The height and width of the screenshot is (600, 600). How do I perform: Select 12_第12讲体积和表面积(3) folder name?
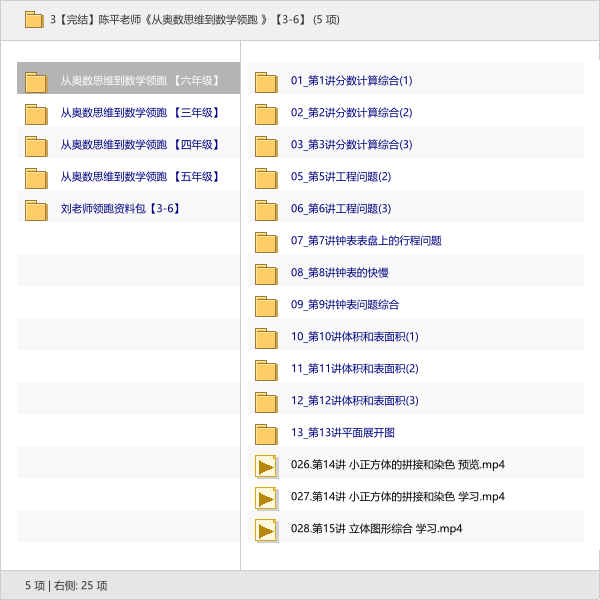point(355,401)
